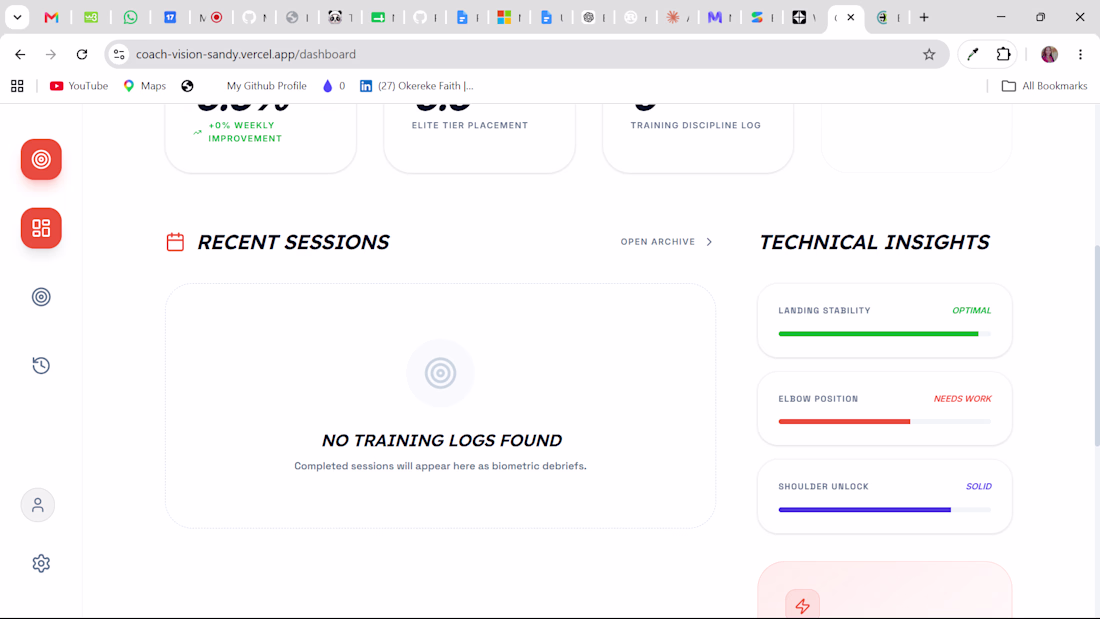Close the current dashboard tab
This screenshot has height=619, width=1100.
[x=850, y=18]
